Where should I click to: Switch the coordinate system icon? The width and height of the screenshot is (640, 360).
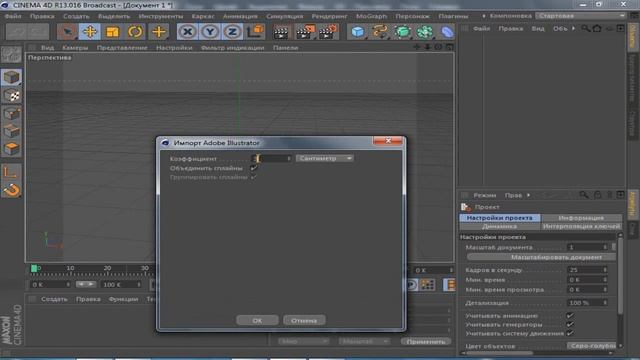256,32
